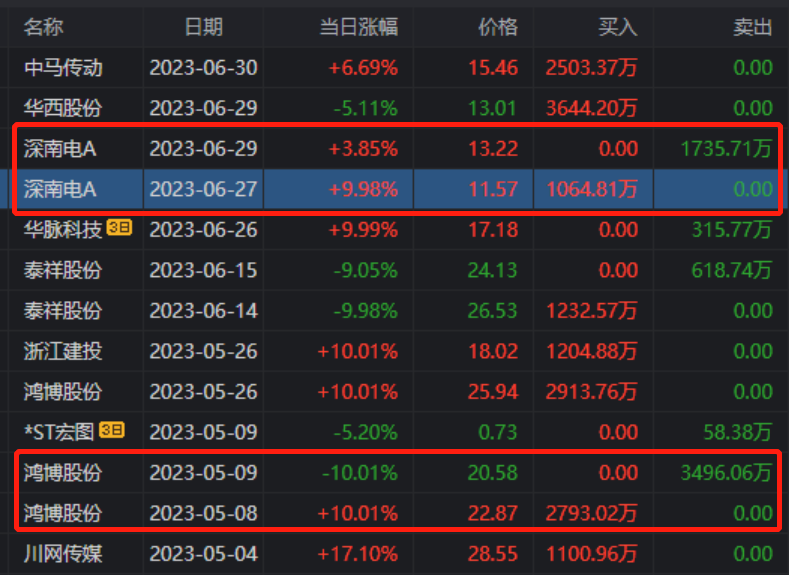Click the date 2023-06-30
The height and width of the screenshot is (575, 789).
(203, 68)
